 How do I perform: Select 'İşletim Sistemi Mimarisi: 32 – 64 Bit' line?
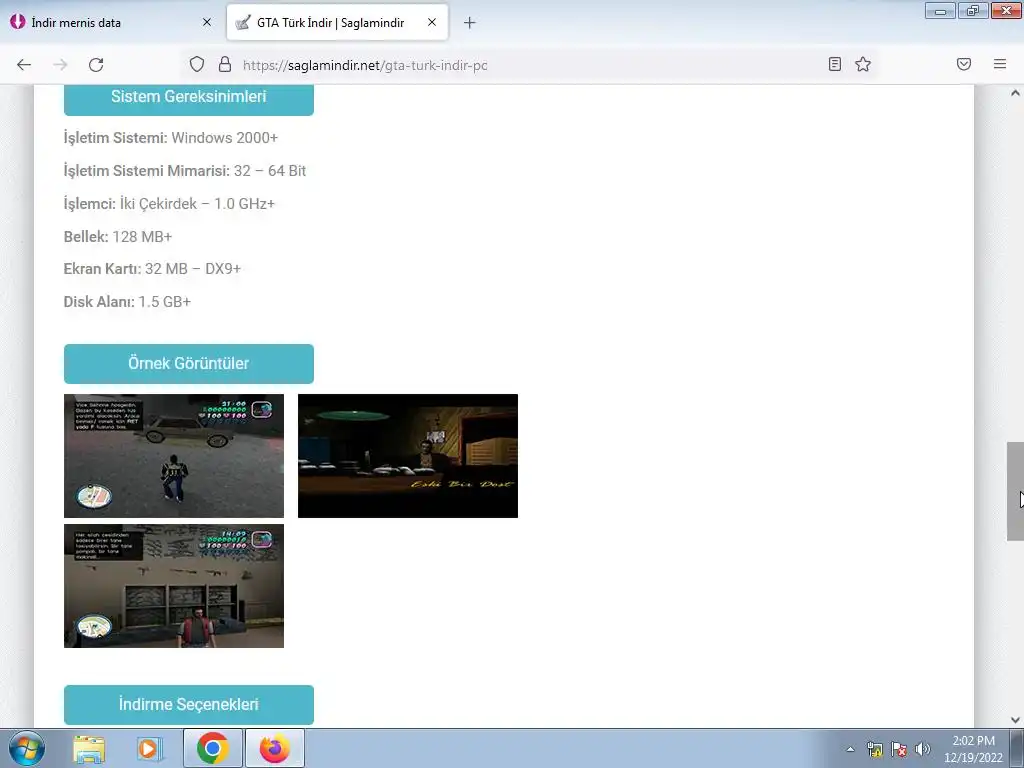pos(185,170)
